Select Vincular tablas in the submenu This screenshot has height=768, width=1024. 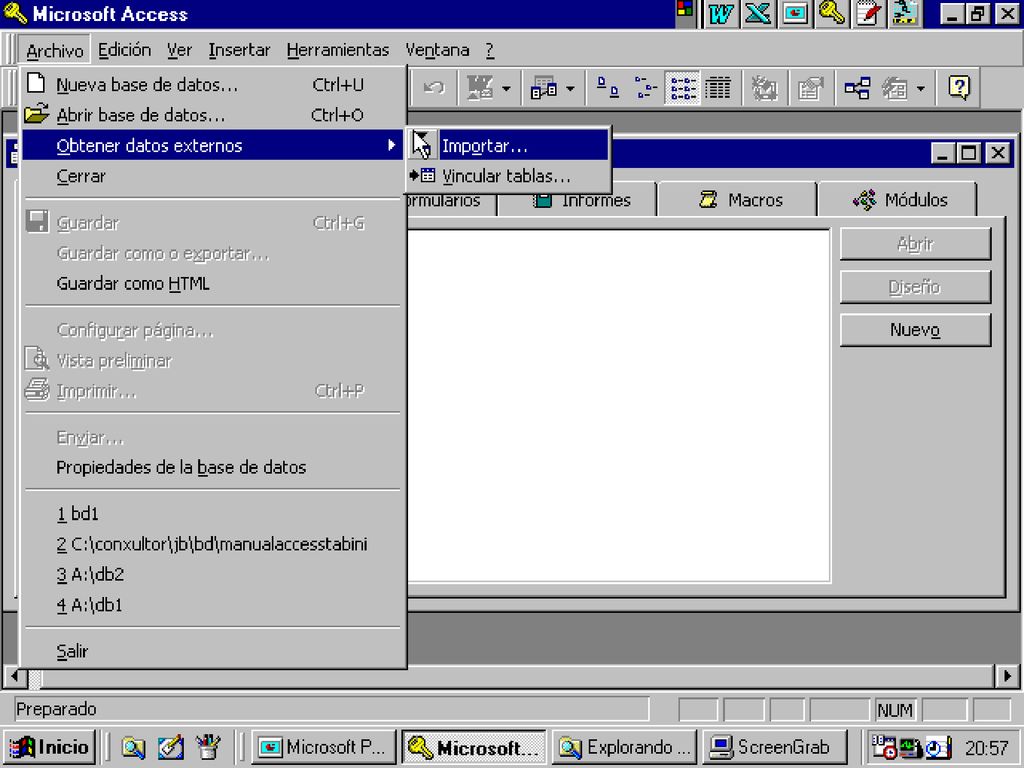[509, 176]
